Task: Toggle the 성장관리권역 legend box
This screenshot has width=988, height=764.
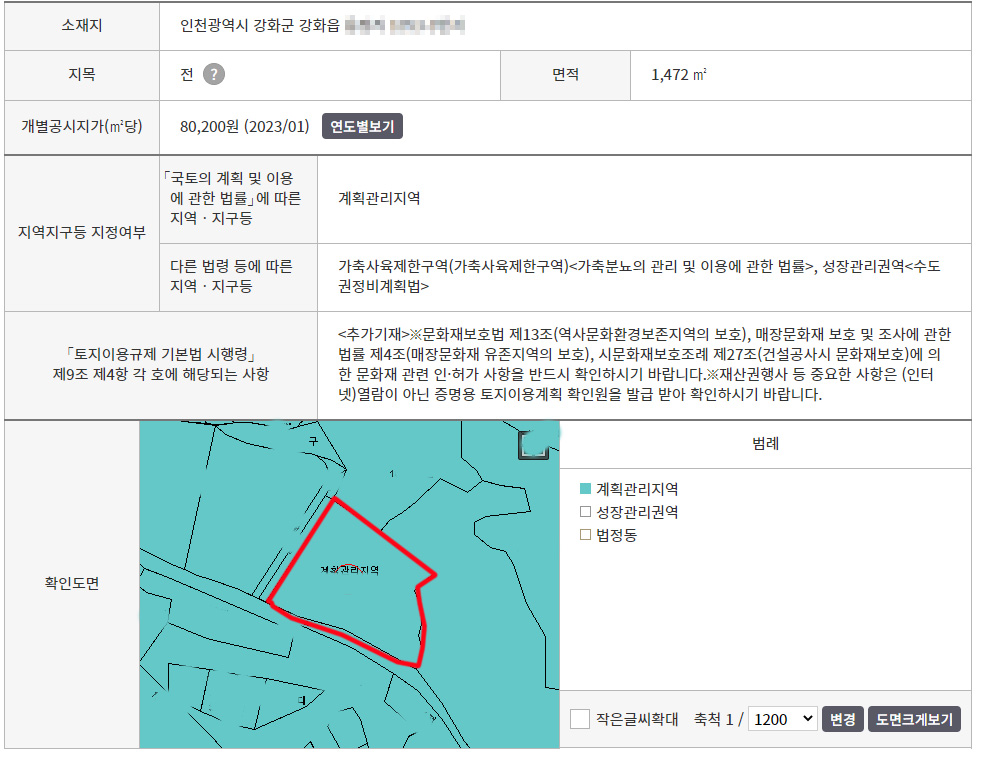Action: (586, 512)
